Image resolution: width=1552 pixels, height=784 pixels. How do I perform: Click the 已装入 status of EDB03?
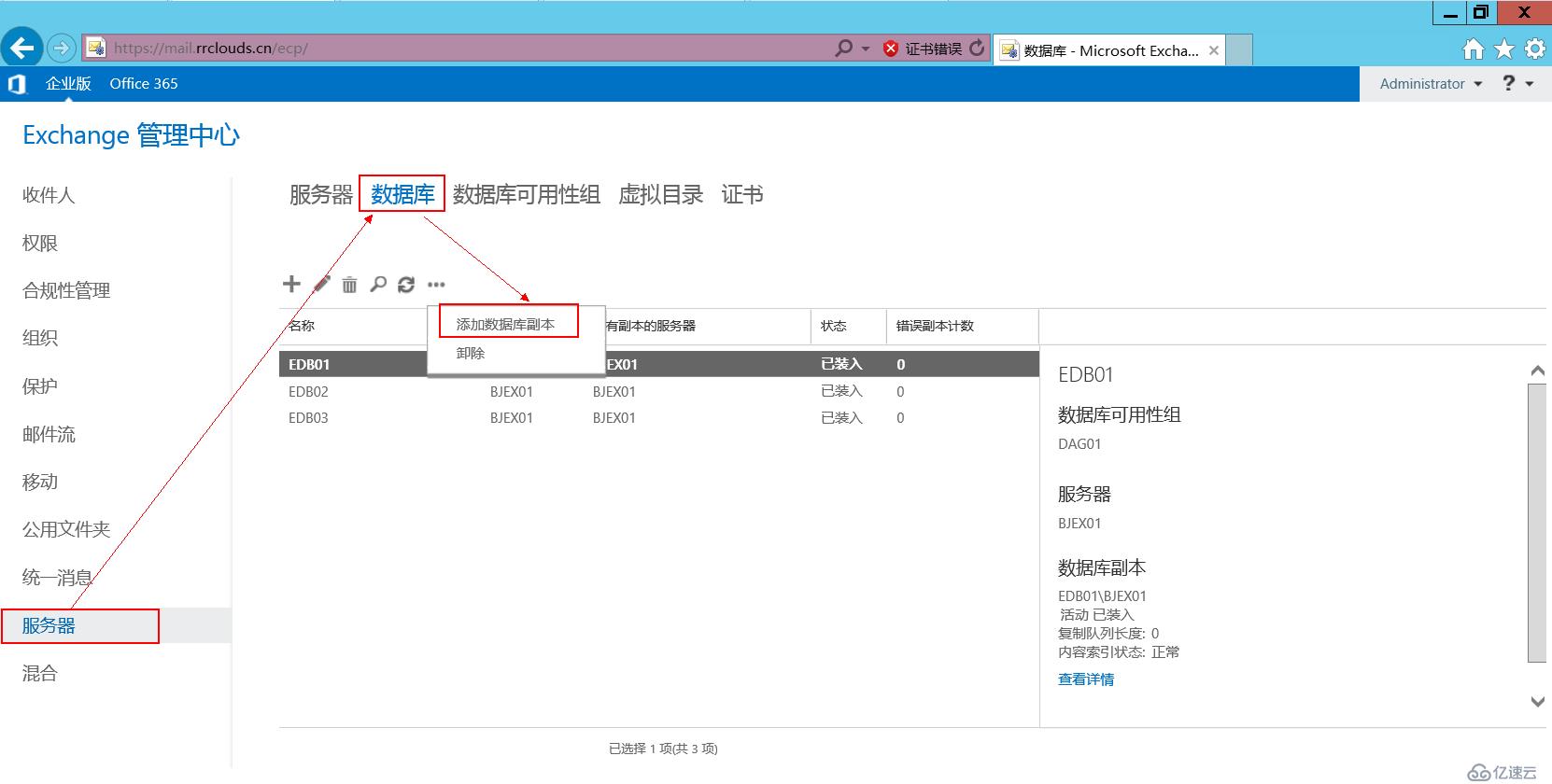(x=841, y=417)
